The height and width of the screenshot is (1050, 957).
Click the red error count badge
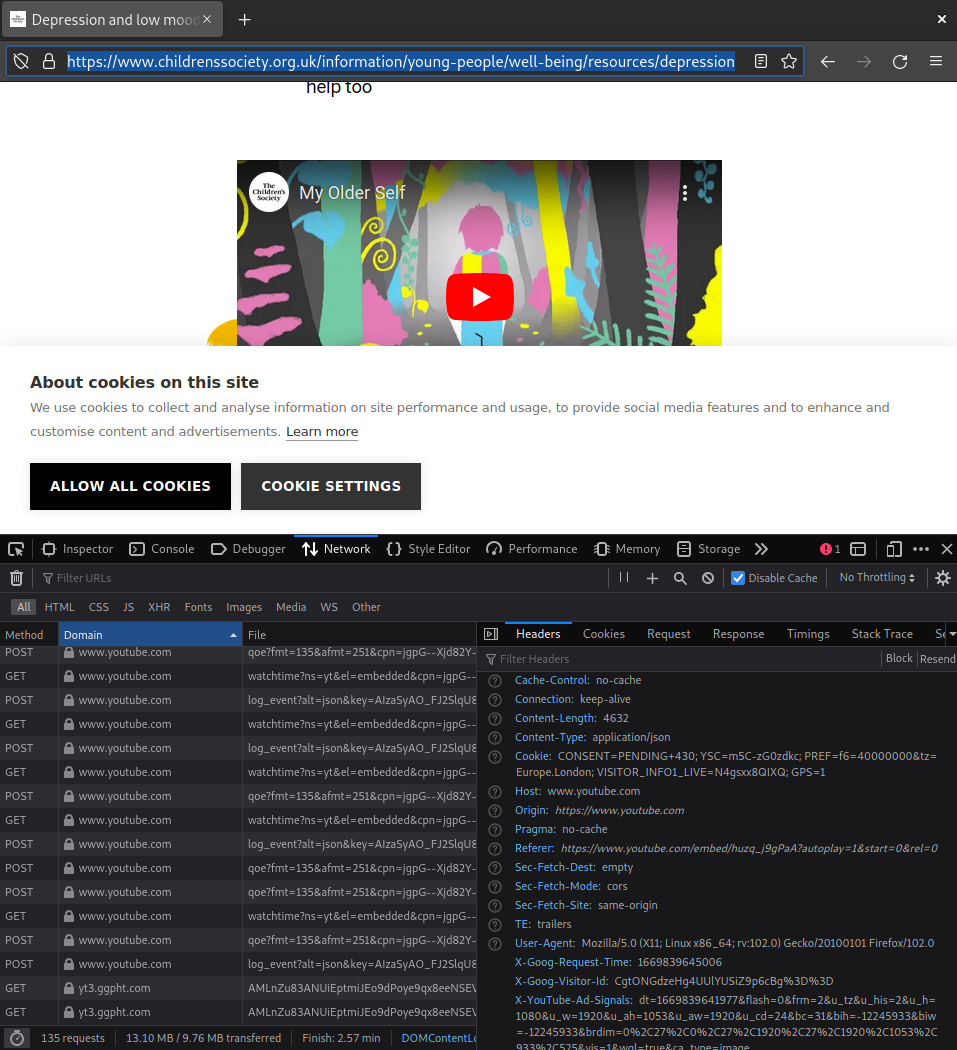(830, 549)
